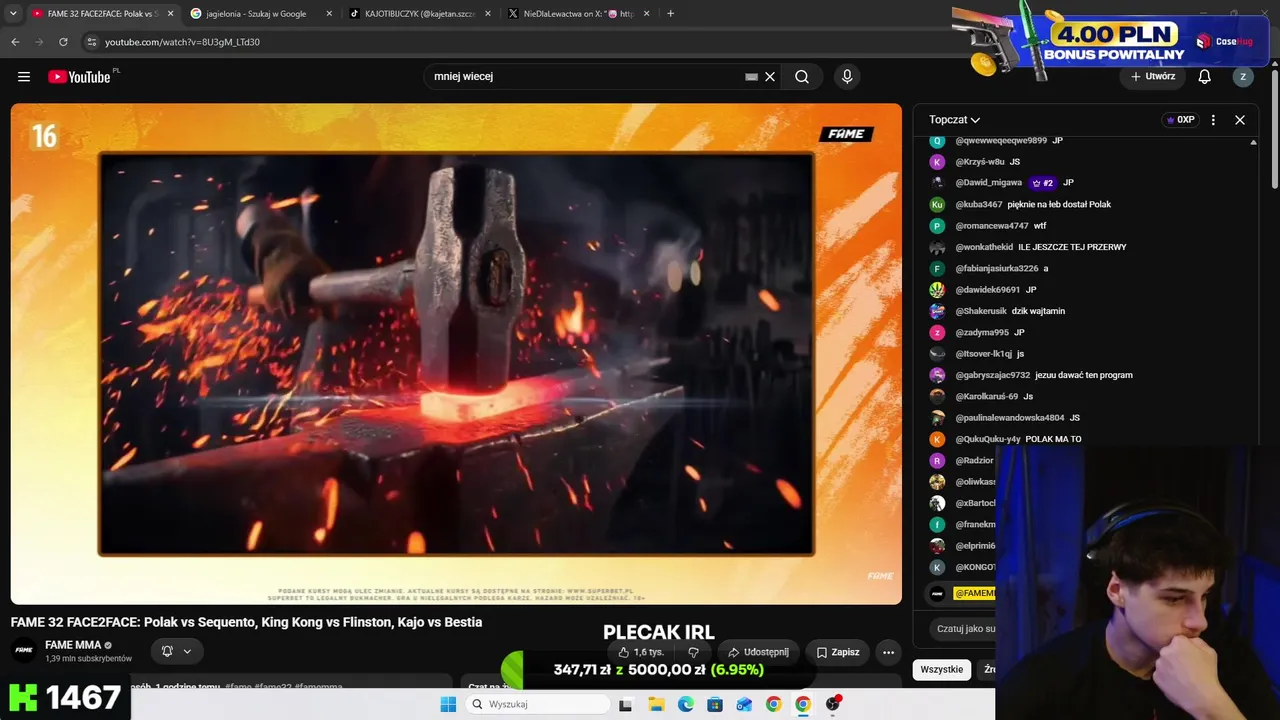Image resolution: width=1280 pixels, height=720 pixels.
Task: Go back with the browser back arrow
Action: tap(15, 42)
